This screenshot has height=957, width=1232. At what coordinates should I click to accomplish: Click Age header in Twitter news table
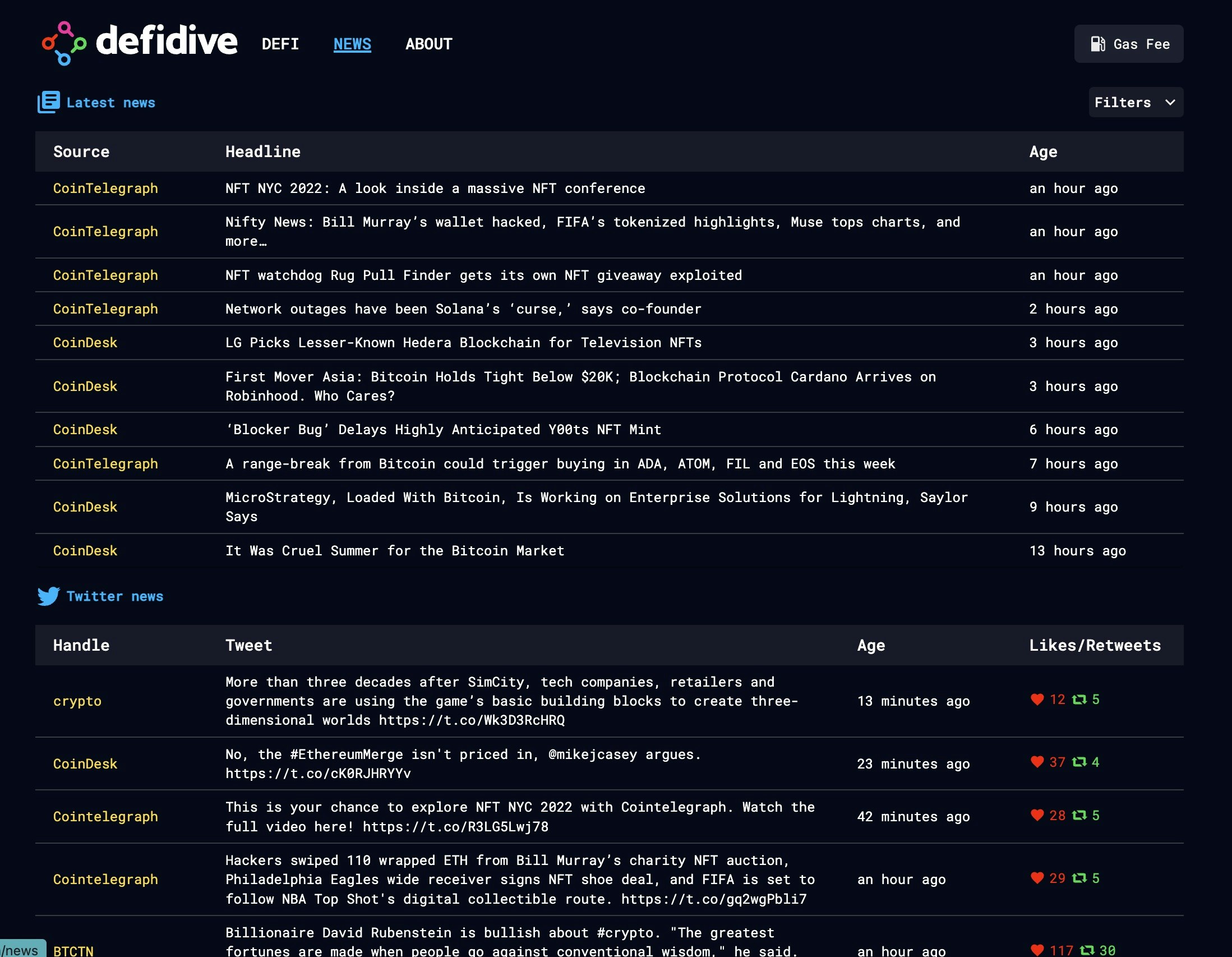[871, 646]
